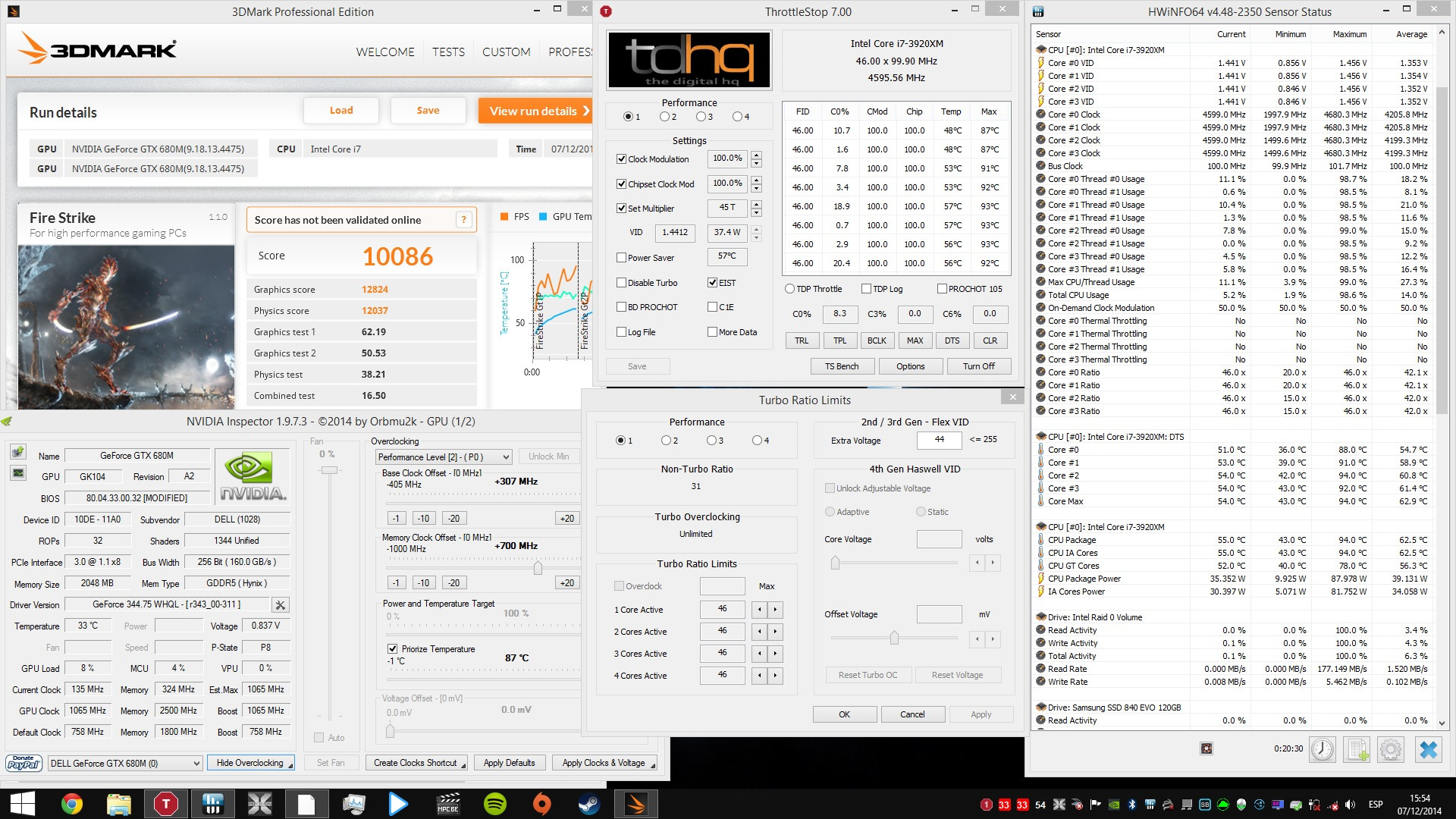The image size is (1456, 819).
Task: Switch to 3DMark via taskbar icon
Action: [x=636, y=804]
